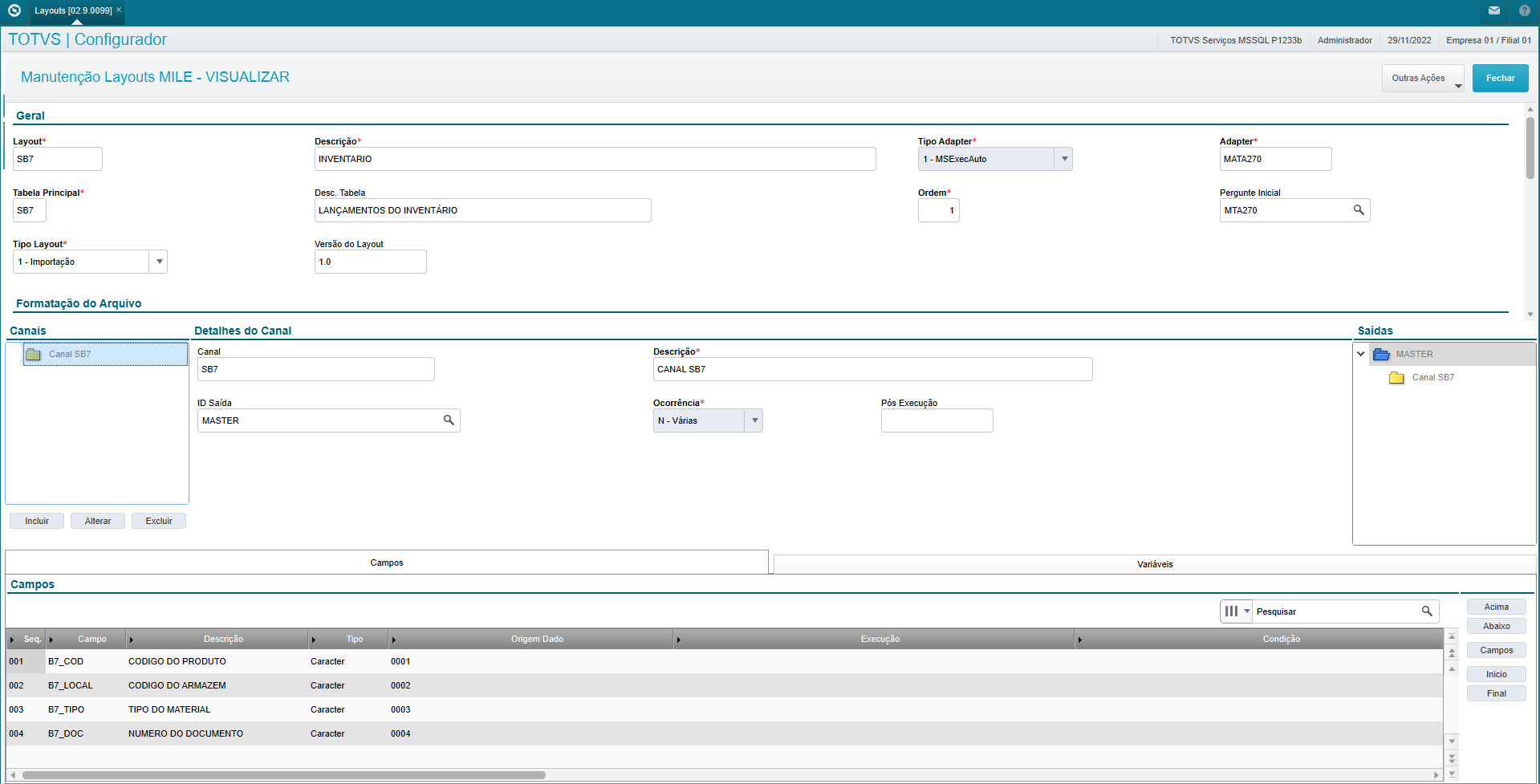Click the Canal SB7 folder icon in Canais

tap(34, 354)
